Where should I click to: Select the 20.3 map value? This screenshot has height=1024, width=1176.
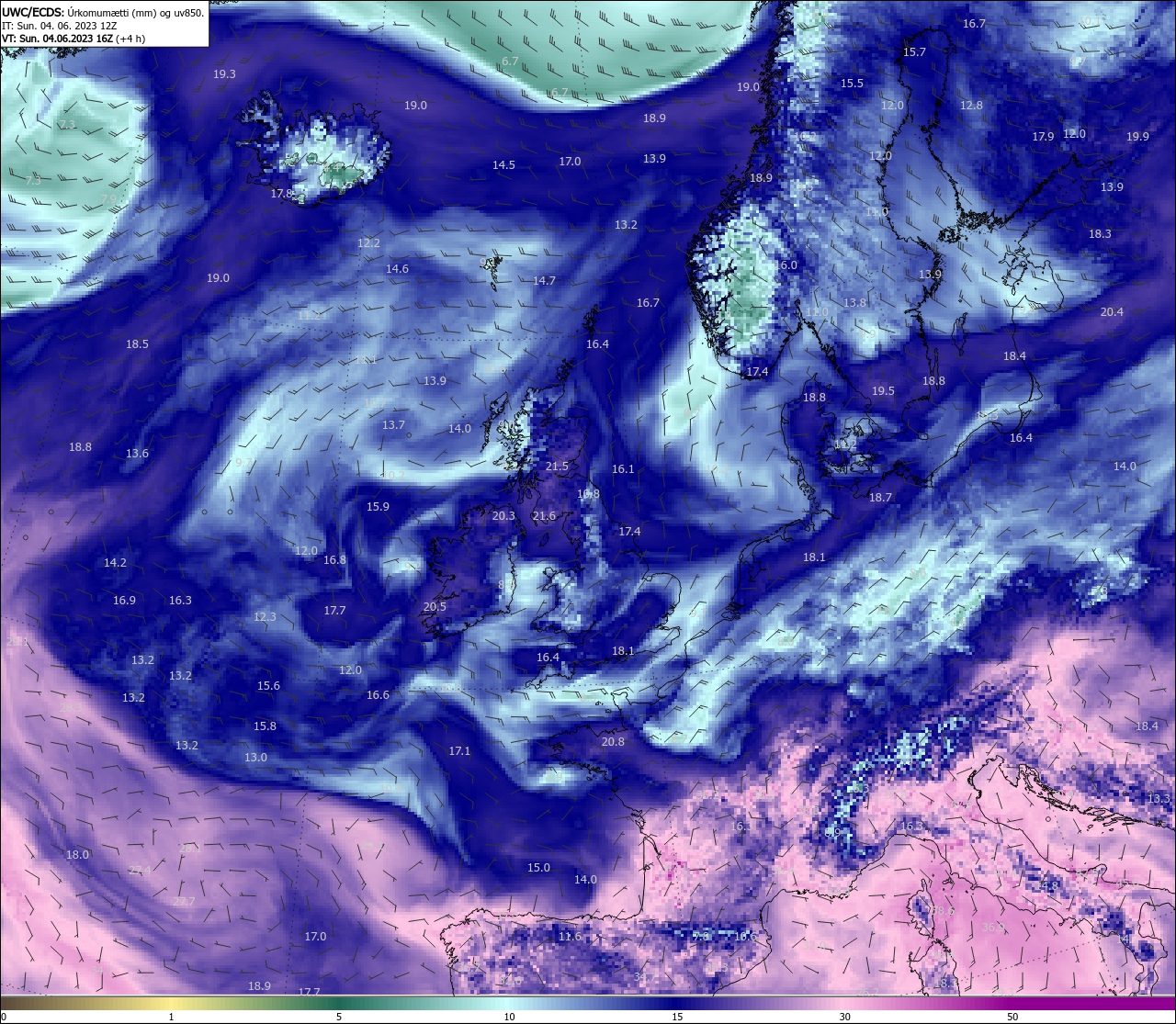(503, 516)
